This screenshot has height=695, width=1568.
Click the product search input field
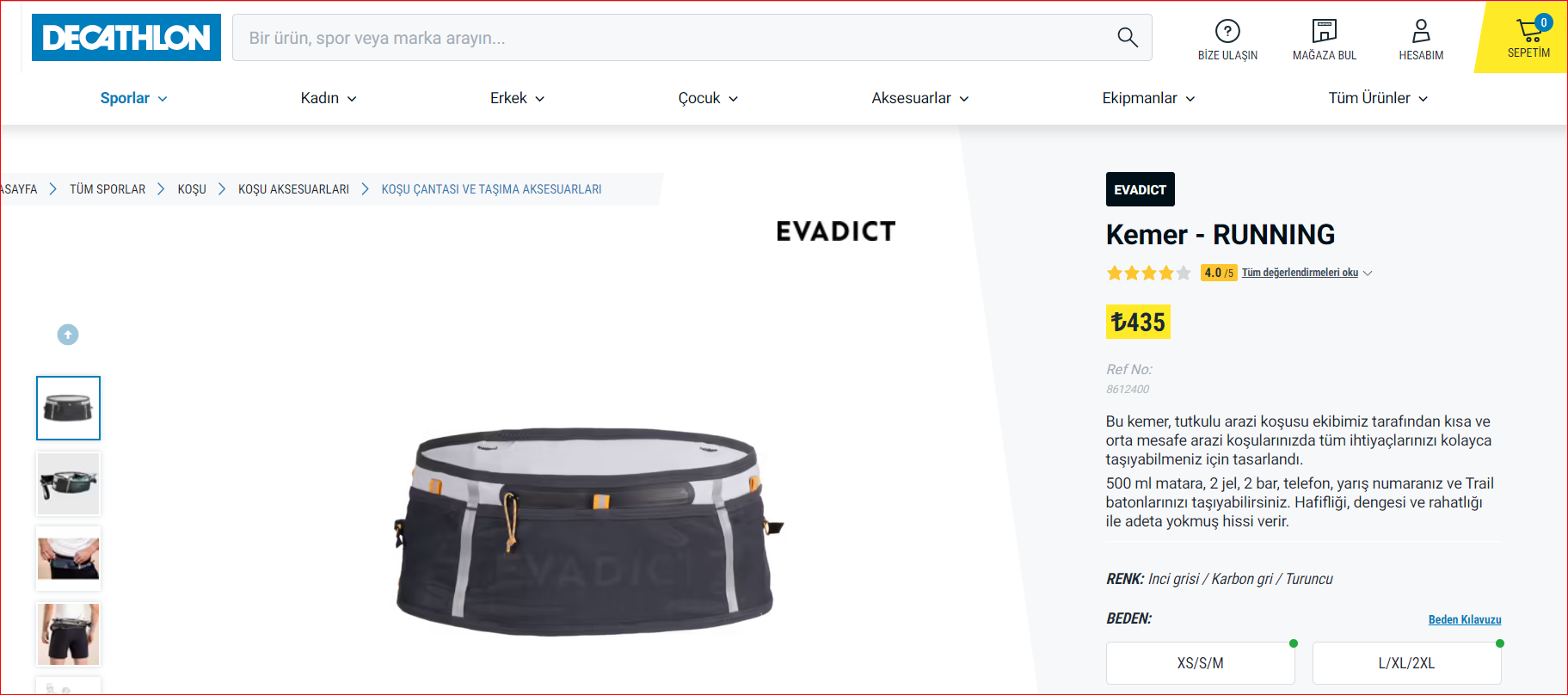click(x=671, y=38)
